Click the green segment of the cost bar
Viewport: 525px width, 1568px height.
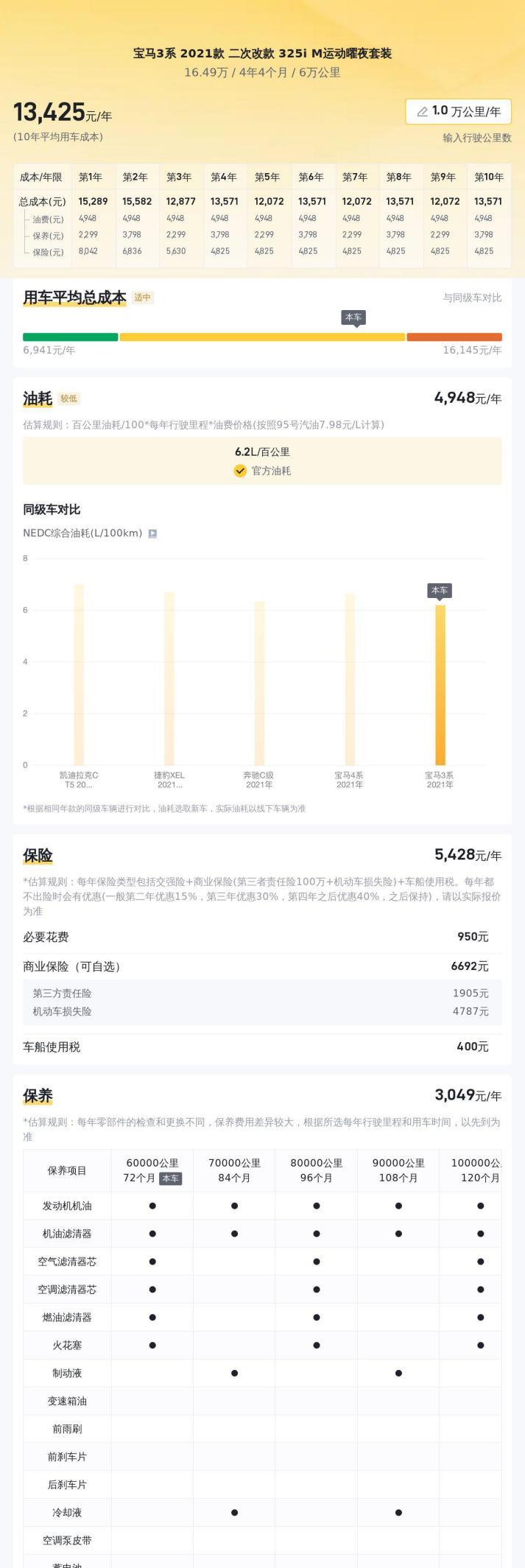(x=70, y=337)
